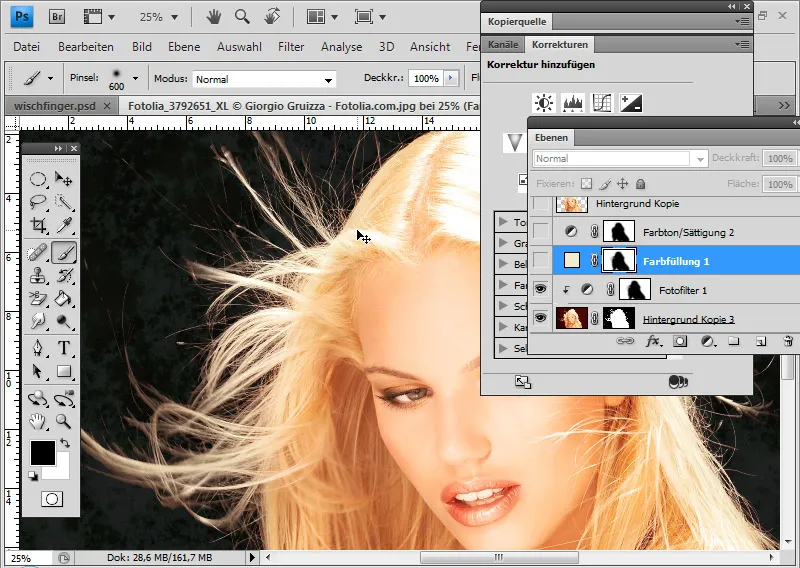Click the foreground color swatch
Image resolution: width=800 pixels, height=568 pixels.
point(43,453)
